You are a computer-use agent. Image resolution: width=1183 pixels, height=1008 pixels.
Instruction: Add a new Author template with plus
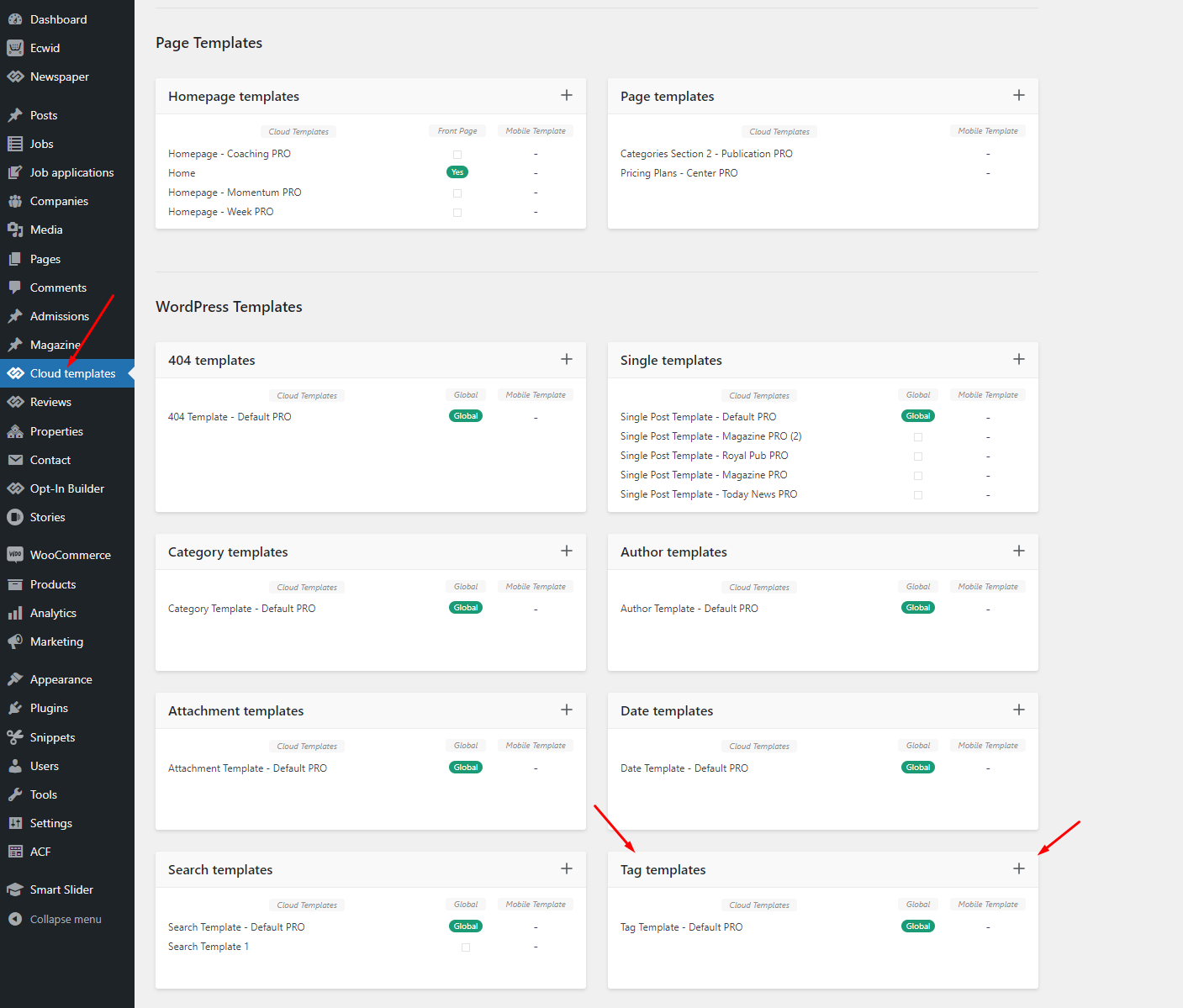tap(1019, 551)
